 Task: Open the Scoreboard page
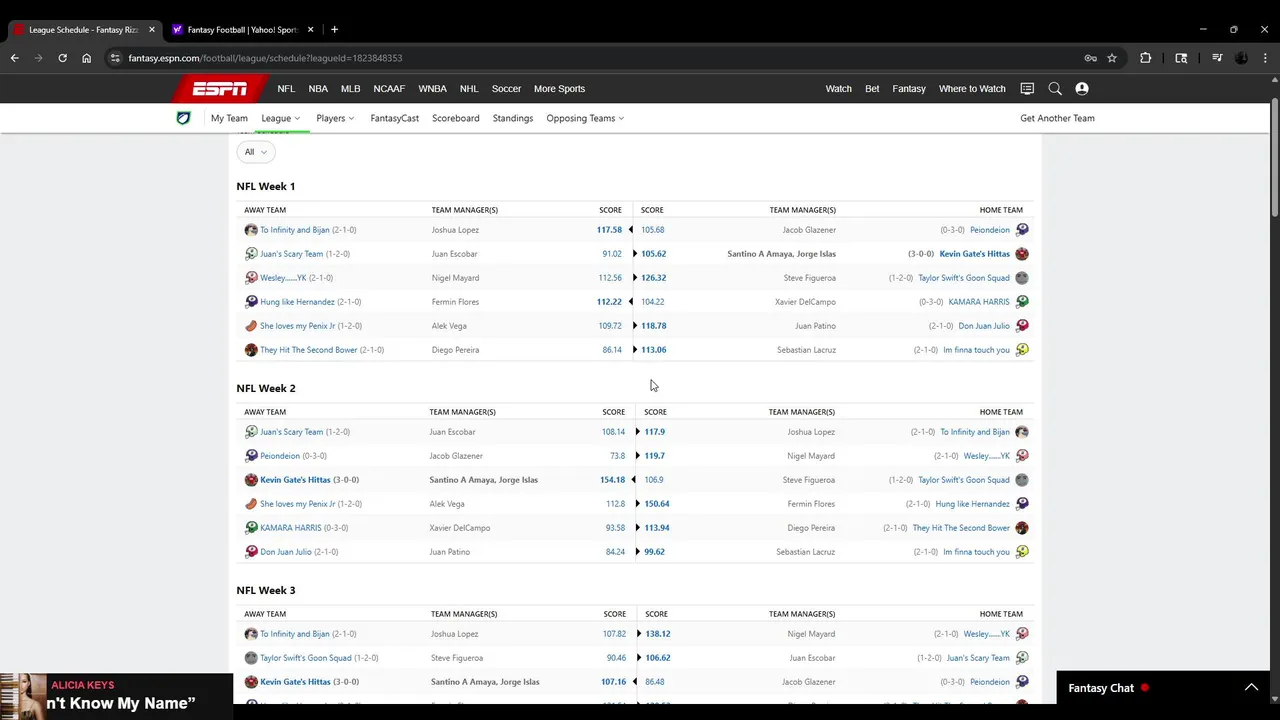[455, 118]
